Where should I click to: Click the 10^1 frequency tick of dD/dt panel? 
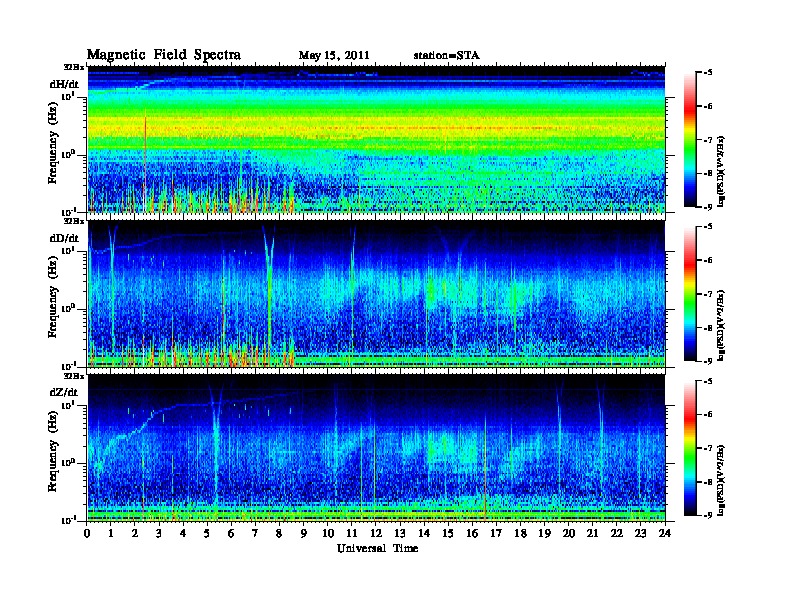pyautogui.click(x=68, y=250)
